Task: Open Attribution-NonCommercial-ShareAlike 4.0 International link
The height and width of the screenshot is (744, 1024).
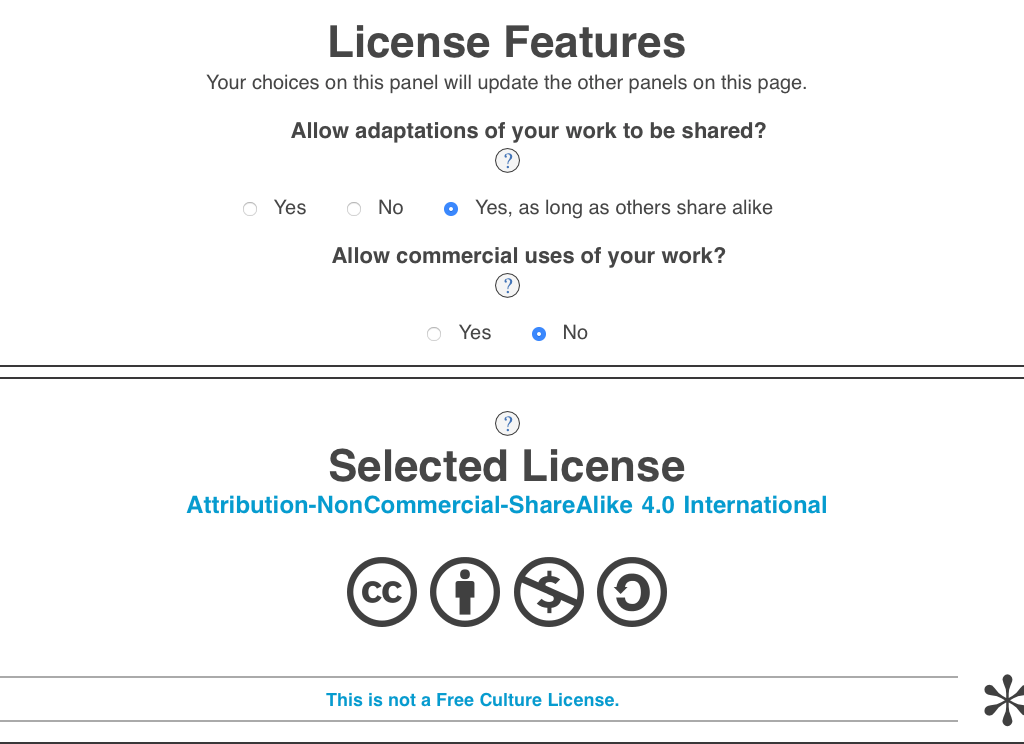Action: tap(507, 505)
